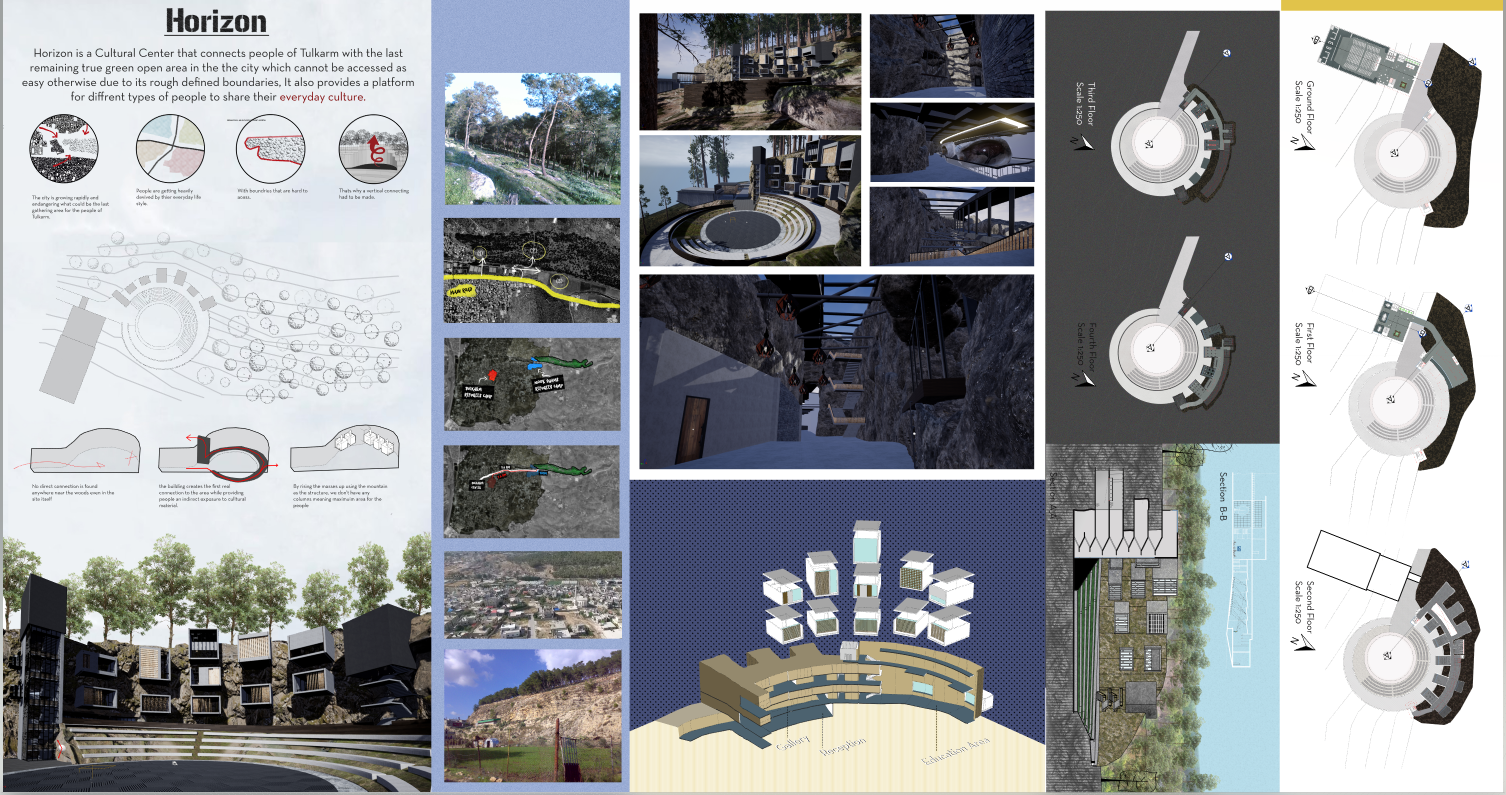This screenshot has height=795, width=1506.
Task: Click the blue section marker on Third Floor plan
Action: click(x=1227, y=53)
